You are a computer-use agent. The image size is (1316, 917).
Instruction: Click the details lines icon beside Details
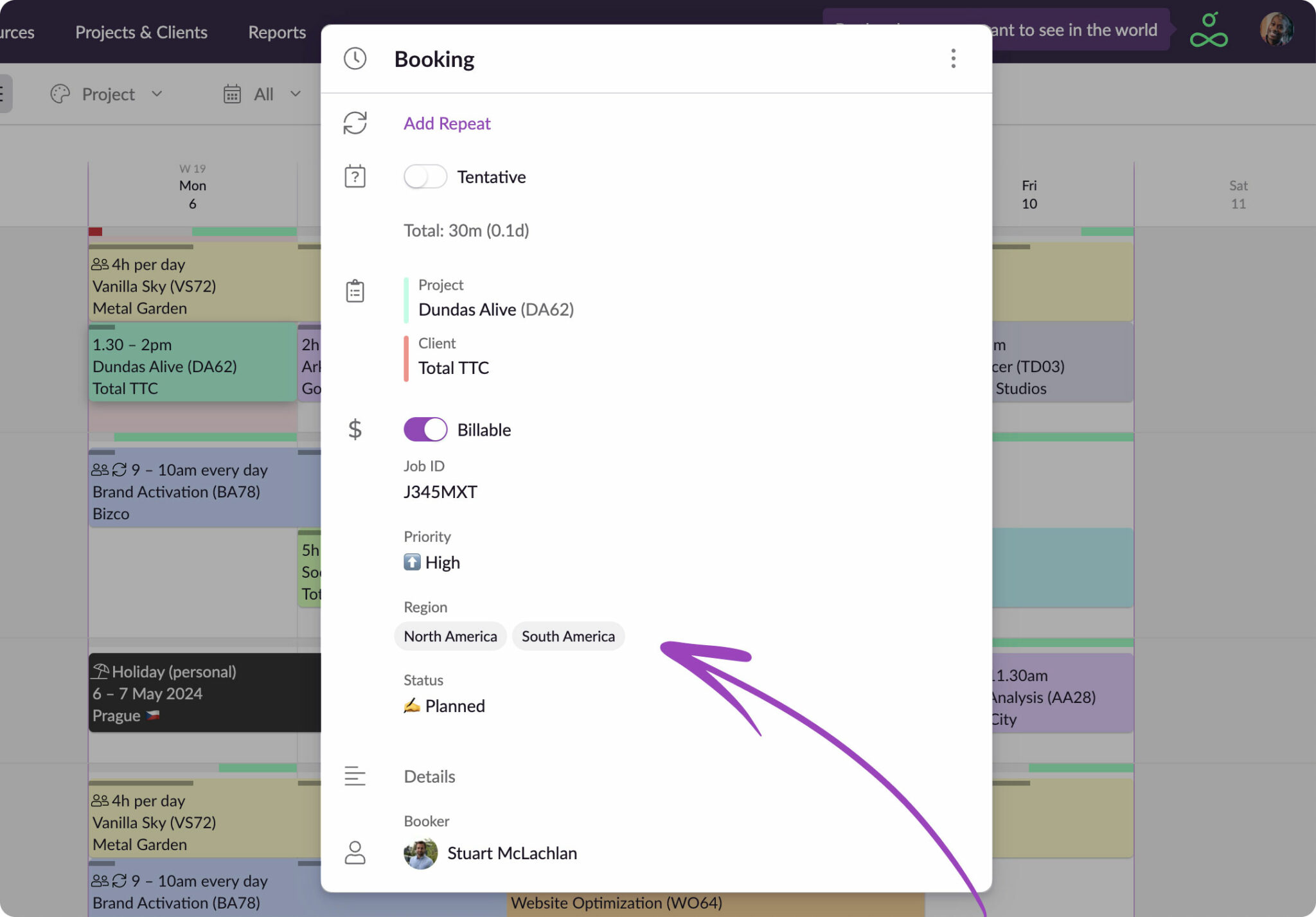[355, 776]
